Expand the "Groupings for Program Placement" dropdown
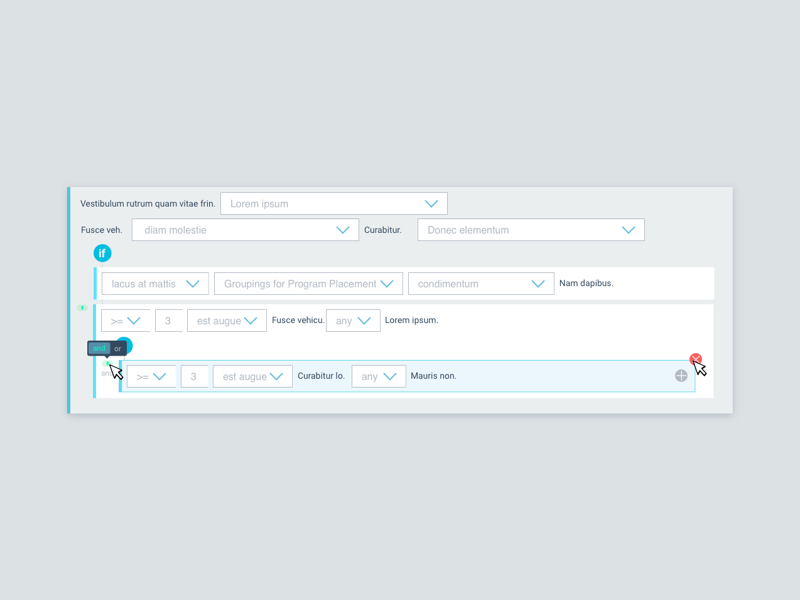This screenshot has width=800, height=600. (x=307, y=283)
